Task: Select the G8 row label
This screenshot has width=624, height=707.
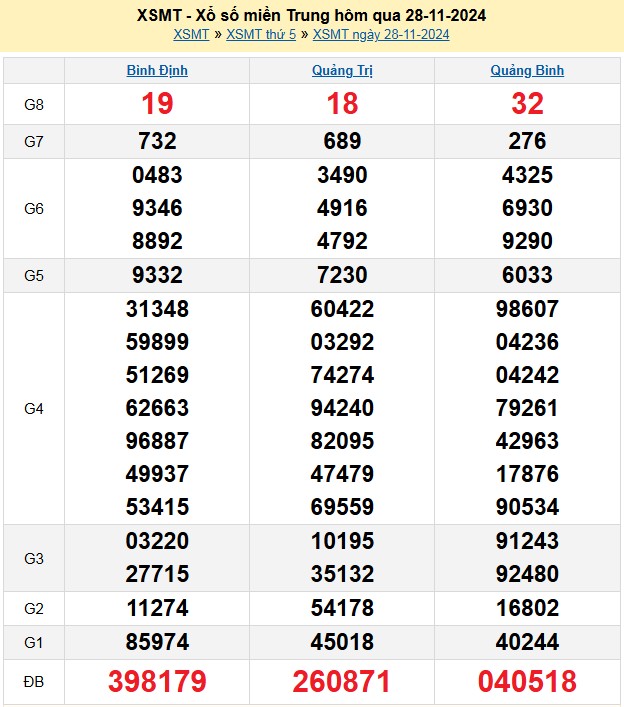Action: click(34, 104)
